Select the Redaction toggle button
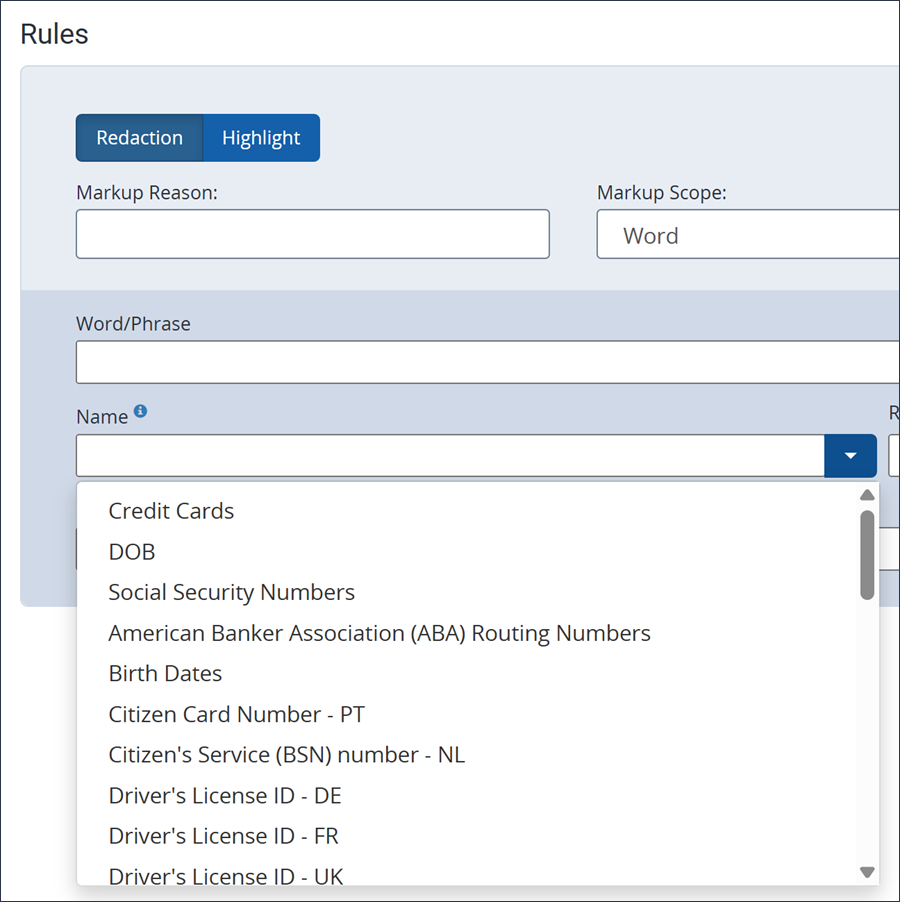 pyautogui.click(x=139, y=138)
